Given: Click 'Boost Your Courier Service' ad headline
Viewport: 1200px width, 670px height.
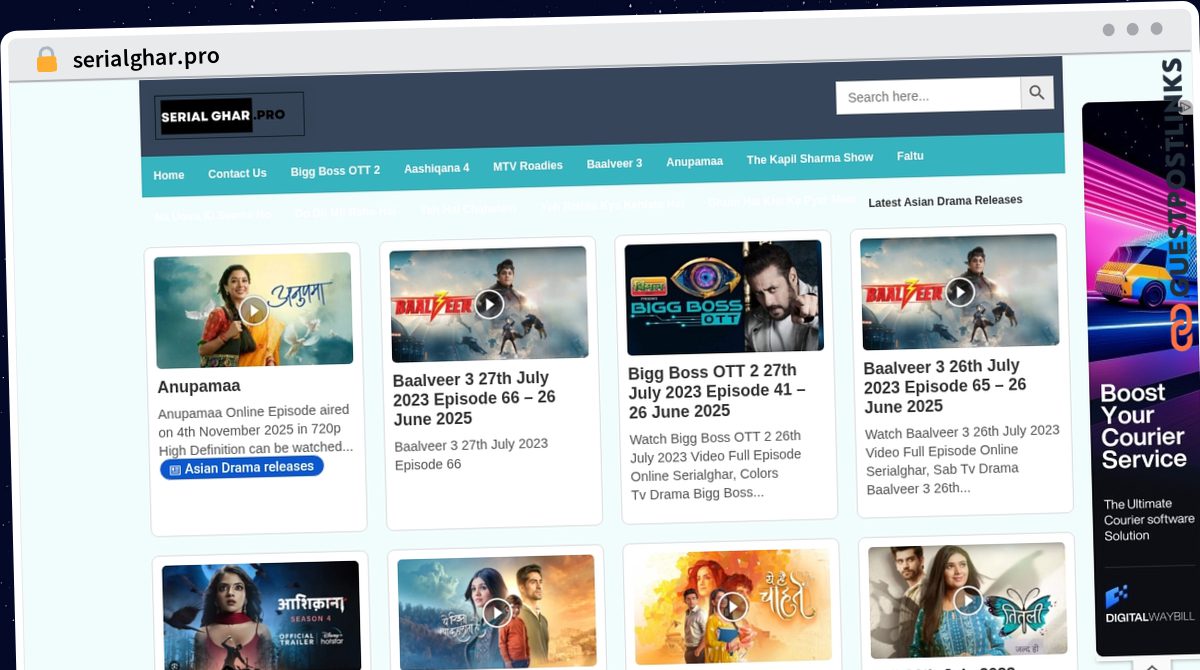Looking at the screenshot, I should click(1144, 426).
